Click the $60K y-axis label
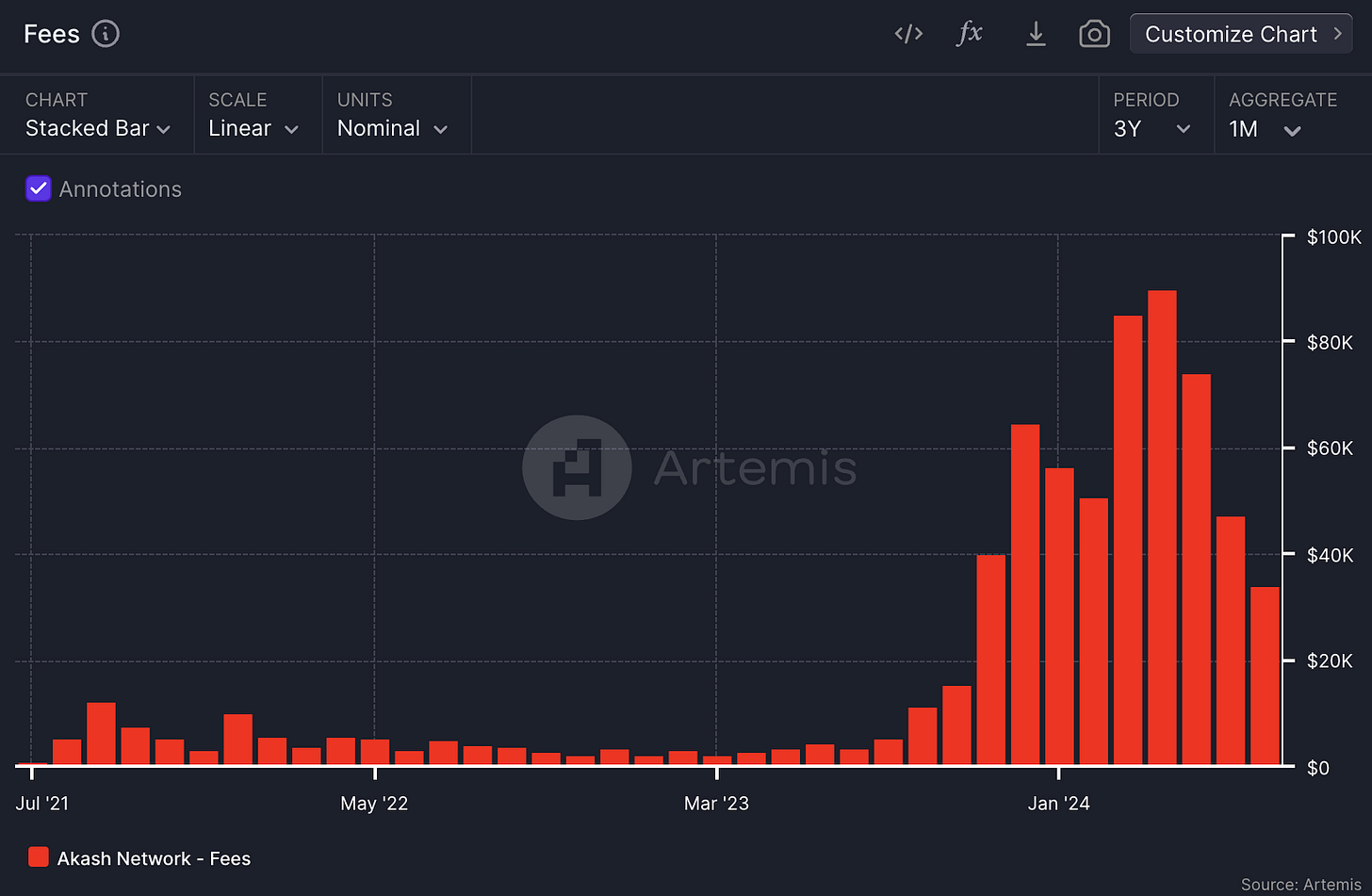The height and width of the screenshot is (896, 1372). 1330,448
